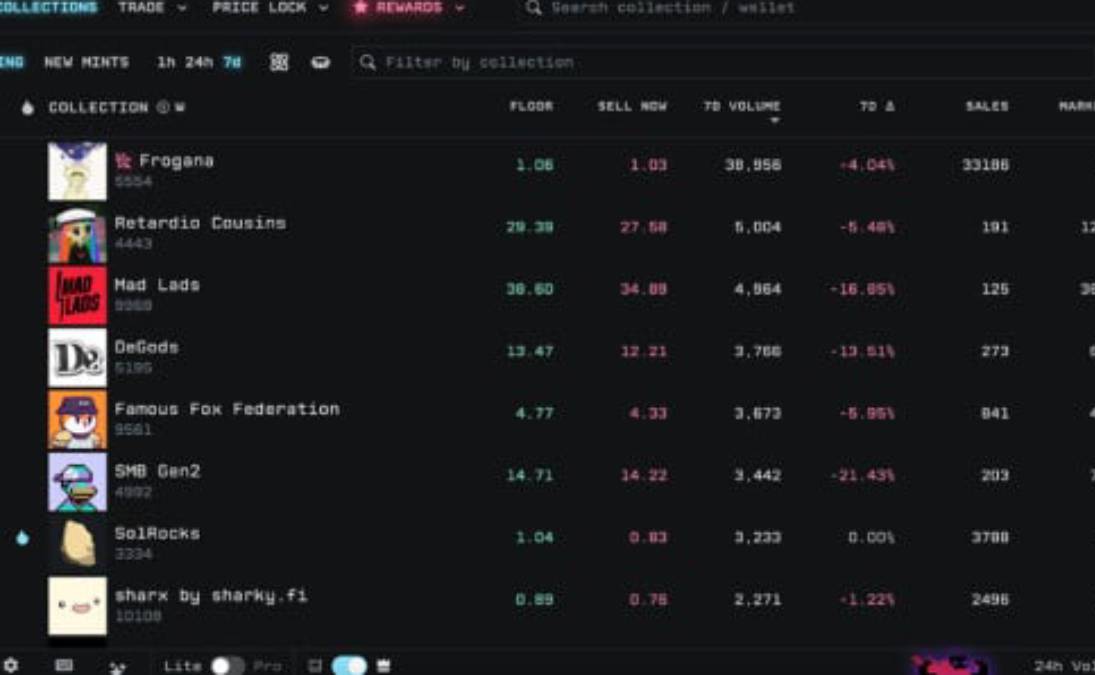Viewport: 1095px width, 675px height.
Task: Expand the Price Lock dropdown
Action: click(x=270, y=8)
